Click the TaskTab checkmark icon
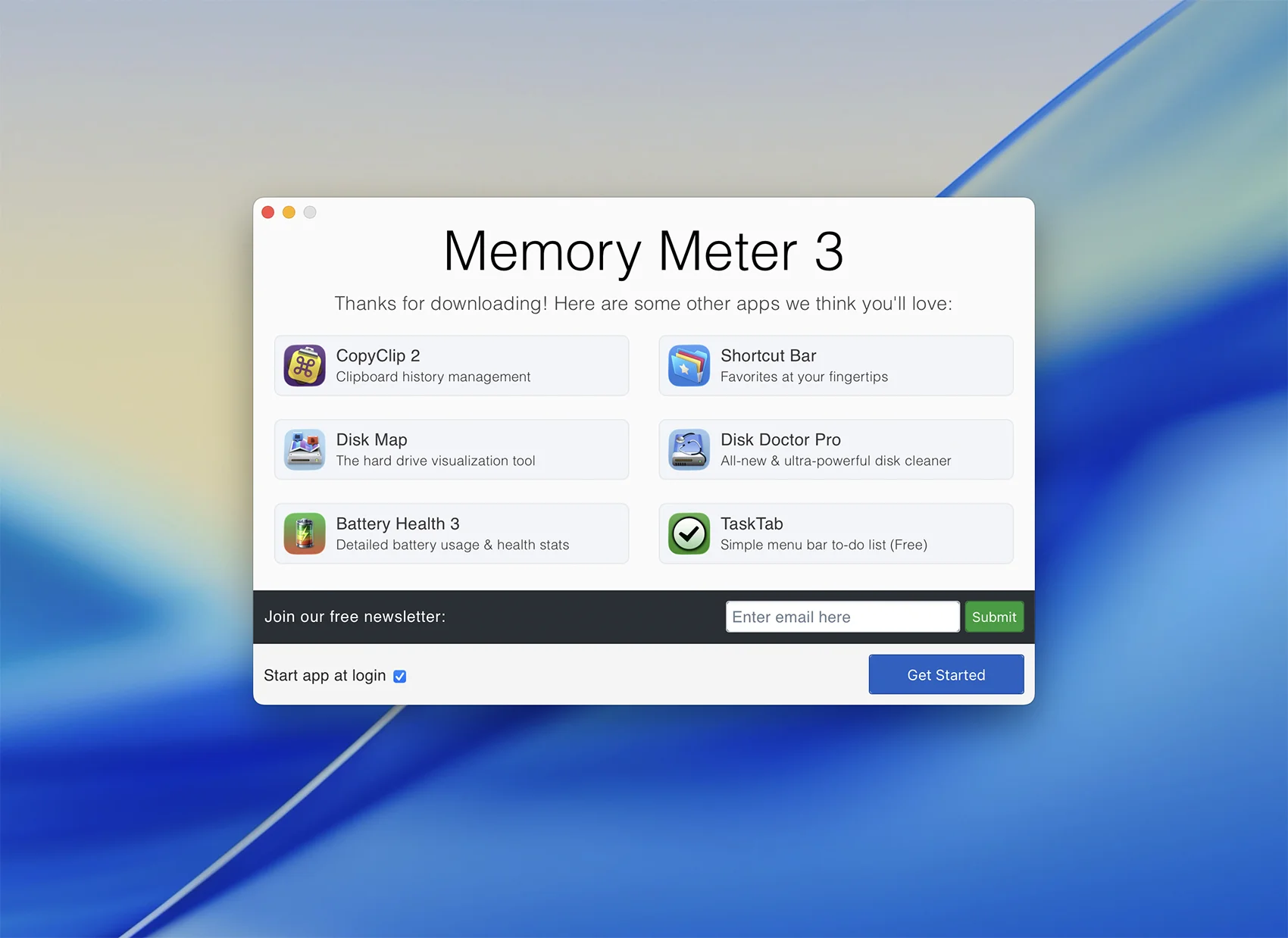Viewport: 1288px width, 938px height. [x=689, y=533]
